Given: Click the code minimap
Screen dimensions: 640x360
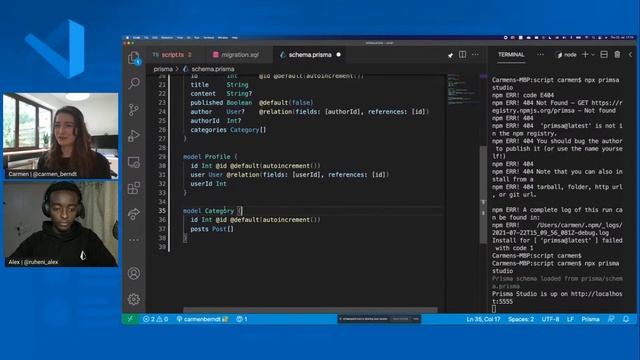Looking at the screenshot, I should pyautogui.click(x=463, y=89).
